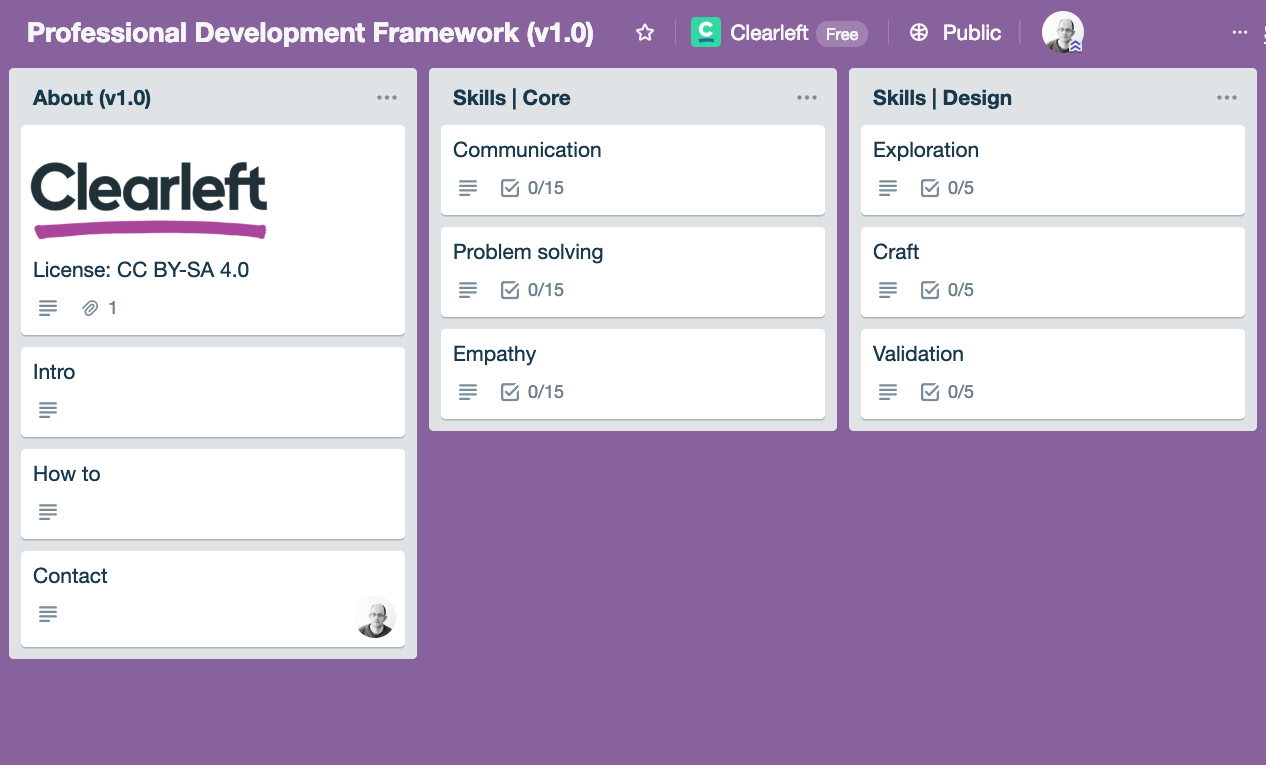
Task: Click the Skills | Design list title
Action: coord(942,98)
